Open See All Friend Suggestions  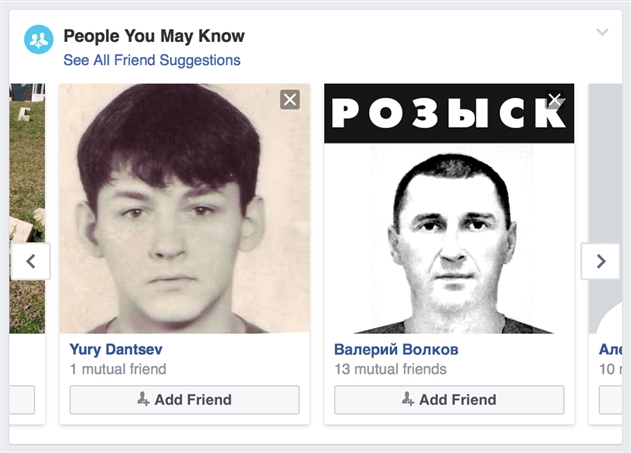click(x=152, y=60)
